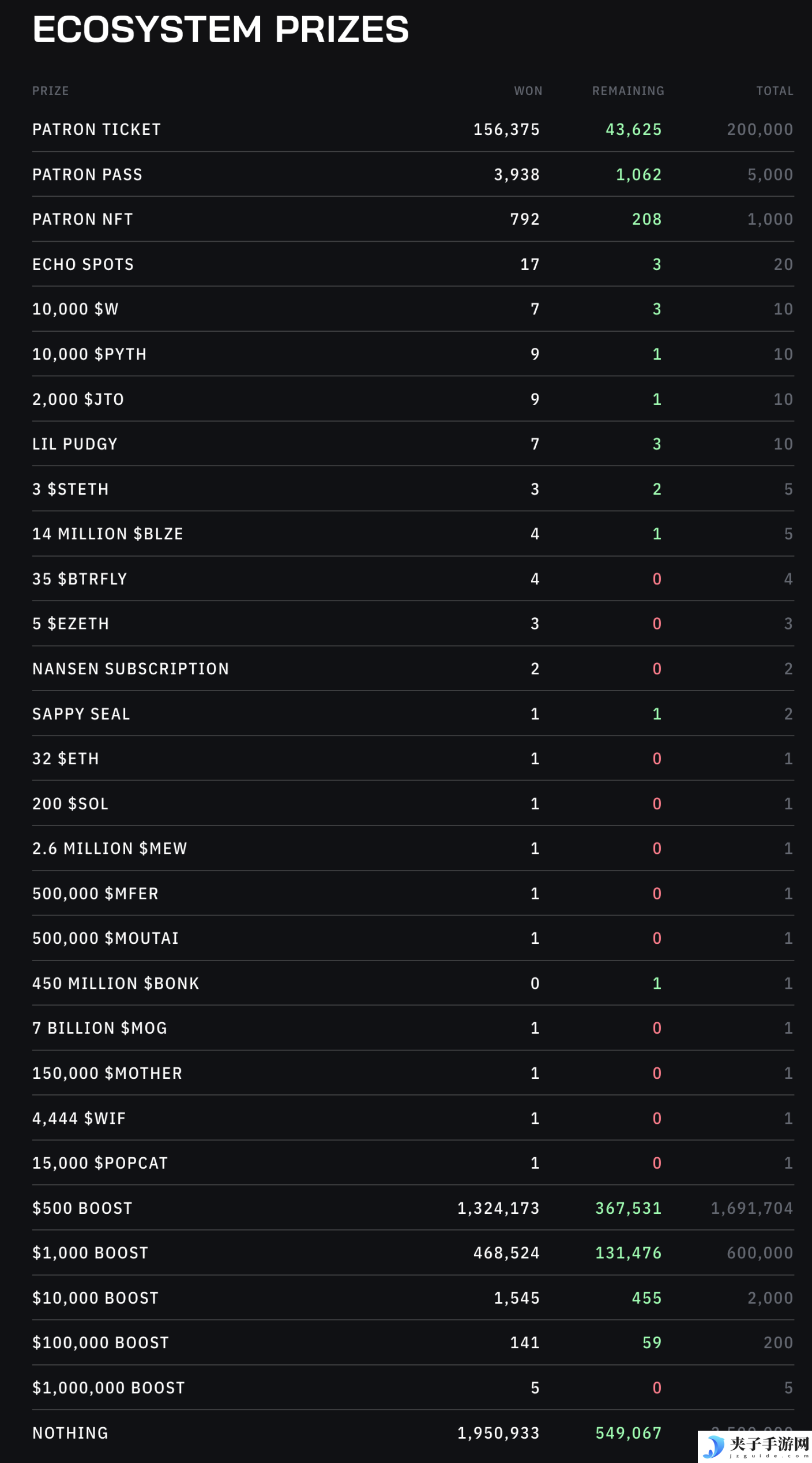The width and height of the screenshot is (812, 1463).
Task: Click the NANSEN SUBSCRIPTION row label
Action: click(131, 669)
